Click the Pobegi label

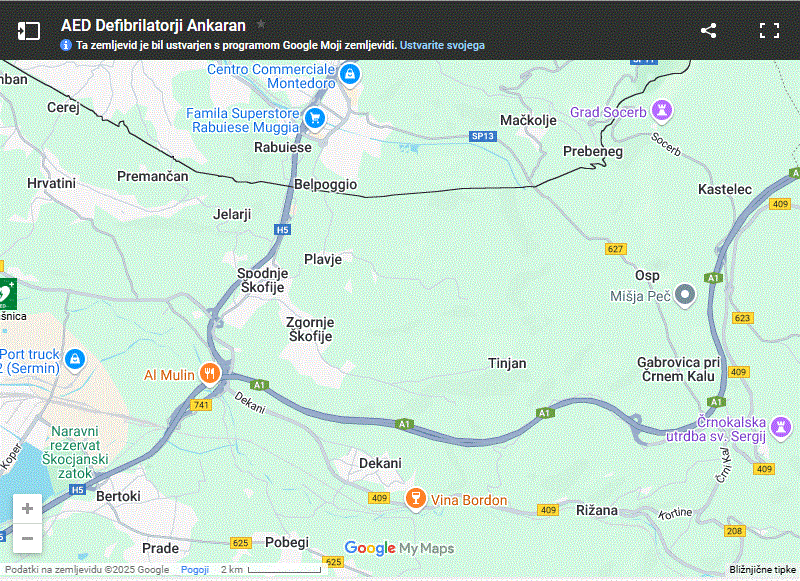287,542
